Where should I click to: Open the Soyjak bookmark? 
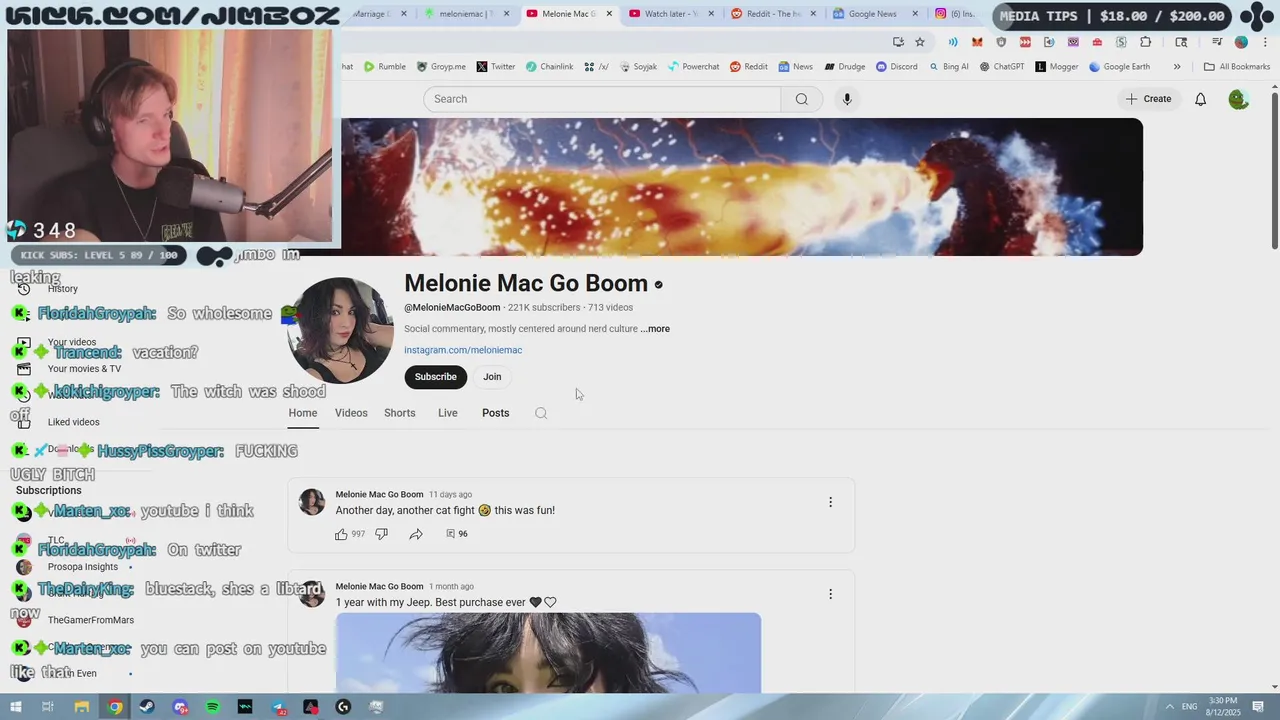[638, 67]
